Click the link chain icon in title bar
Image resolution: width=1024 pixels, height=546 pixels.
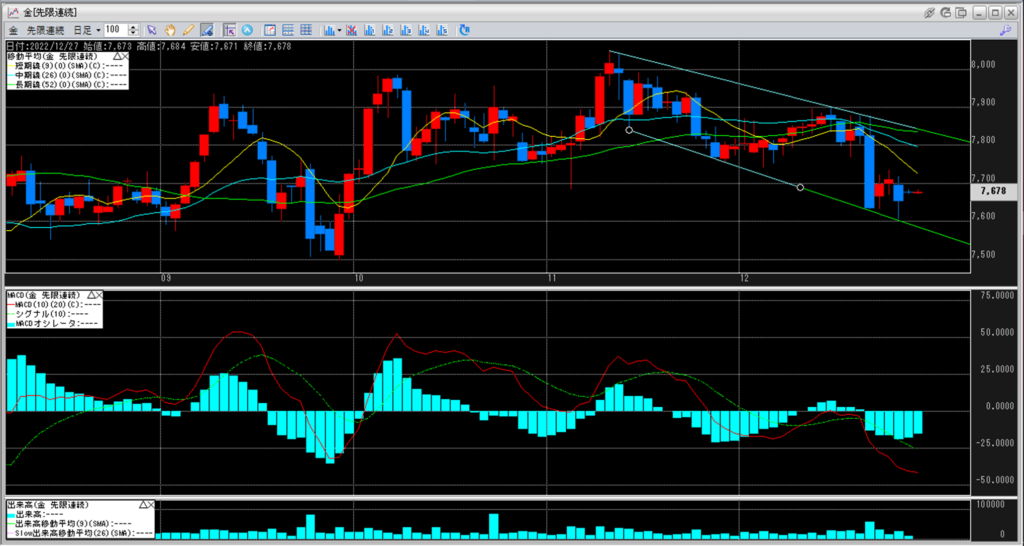click(931, 12)
